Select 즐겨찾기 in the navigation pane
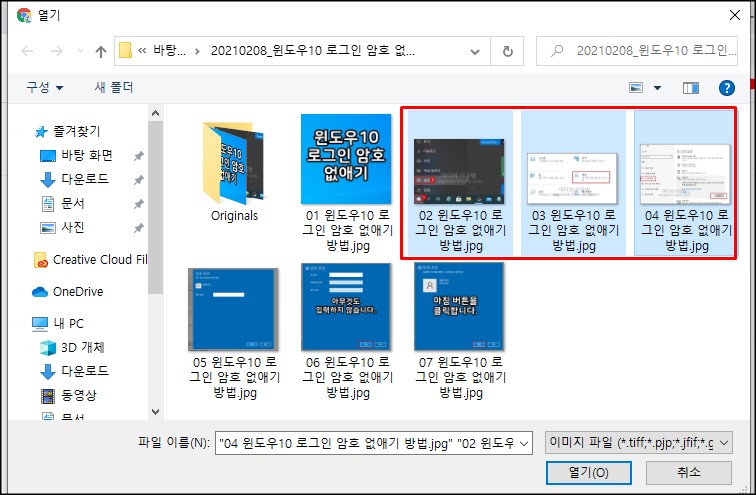The image size is (756, 495). click(x=68, y=131)
